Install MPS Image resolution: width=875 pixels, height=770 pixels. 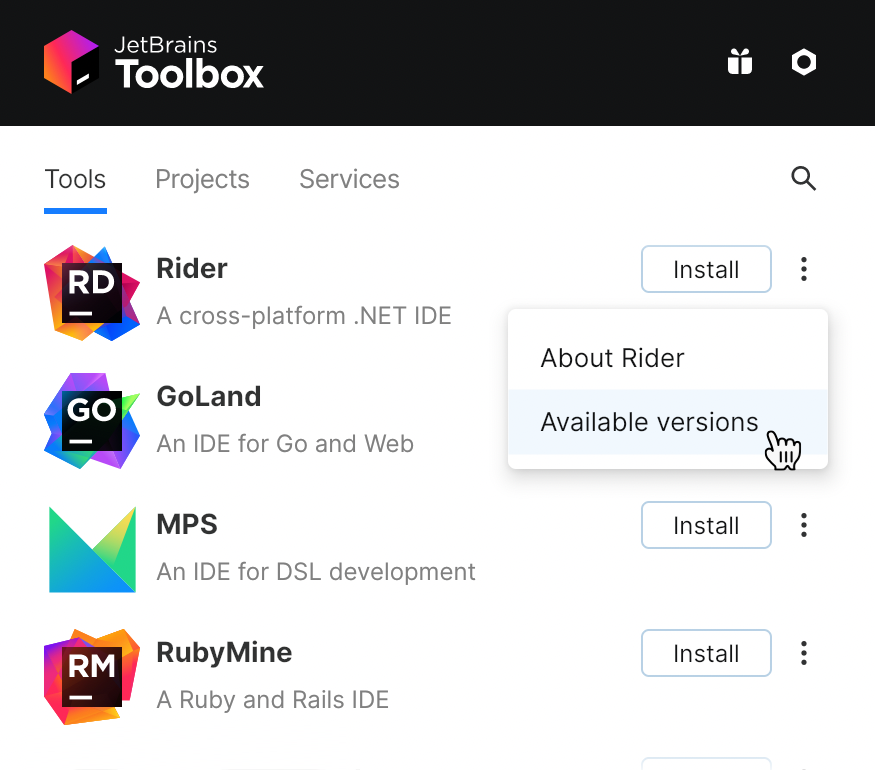pyautogui.click(x=706, y=525)
